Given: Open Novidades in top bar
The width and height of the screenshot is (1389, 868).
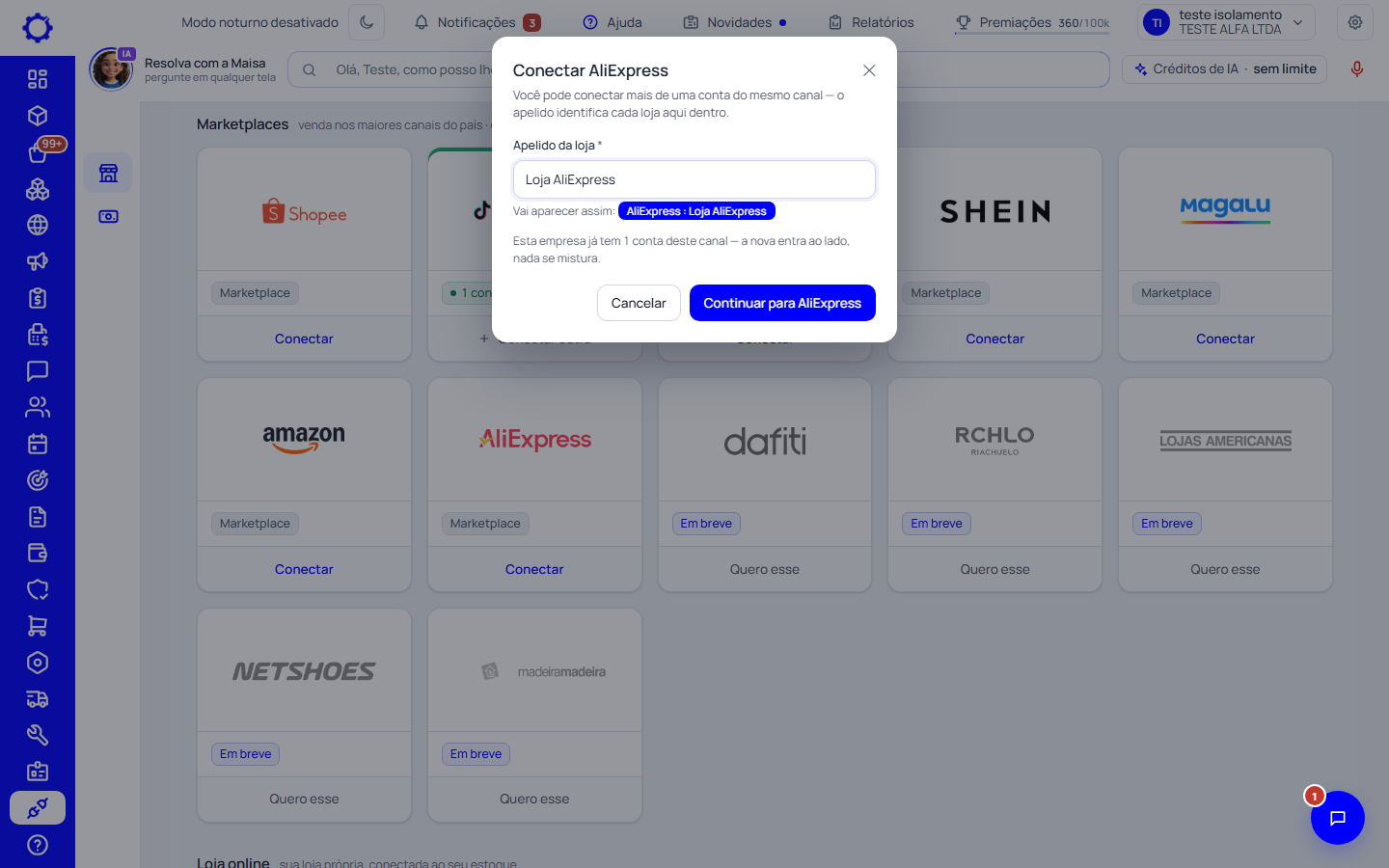Looking at the screenshot, I should 735,22.
